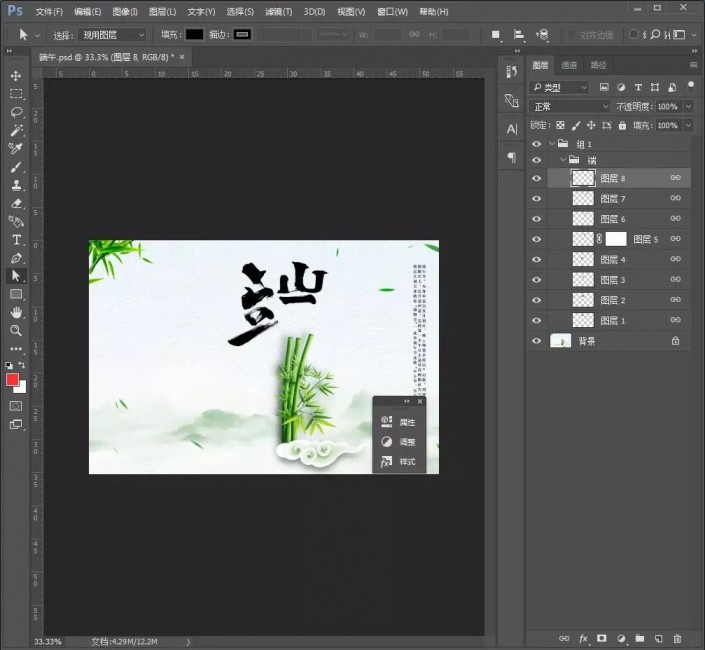Click the link layers icon at panel bottom

[x=564, y=638]
